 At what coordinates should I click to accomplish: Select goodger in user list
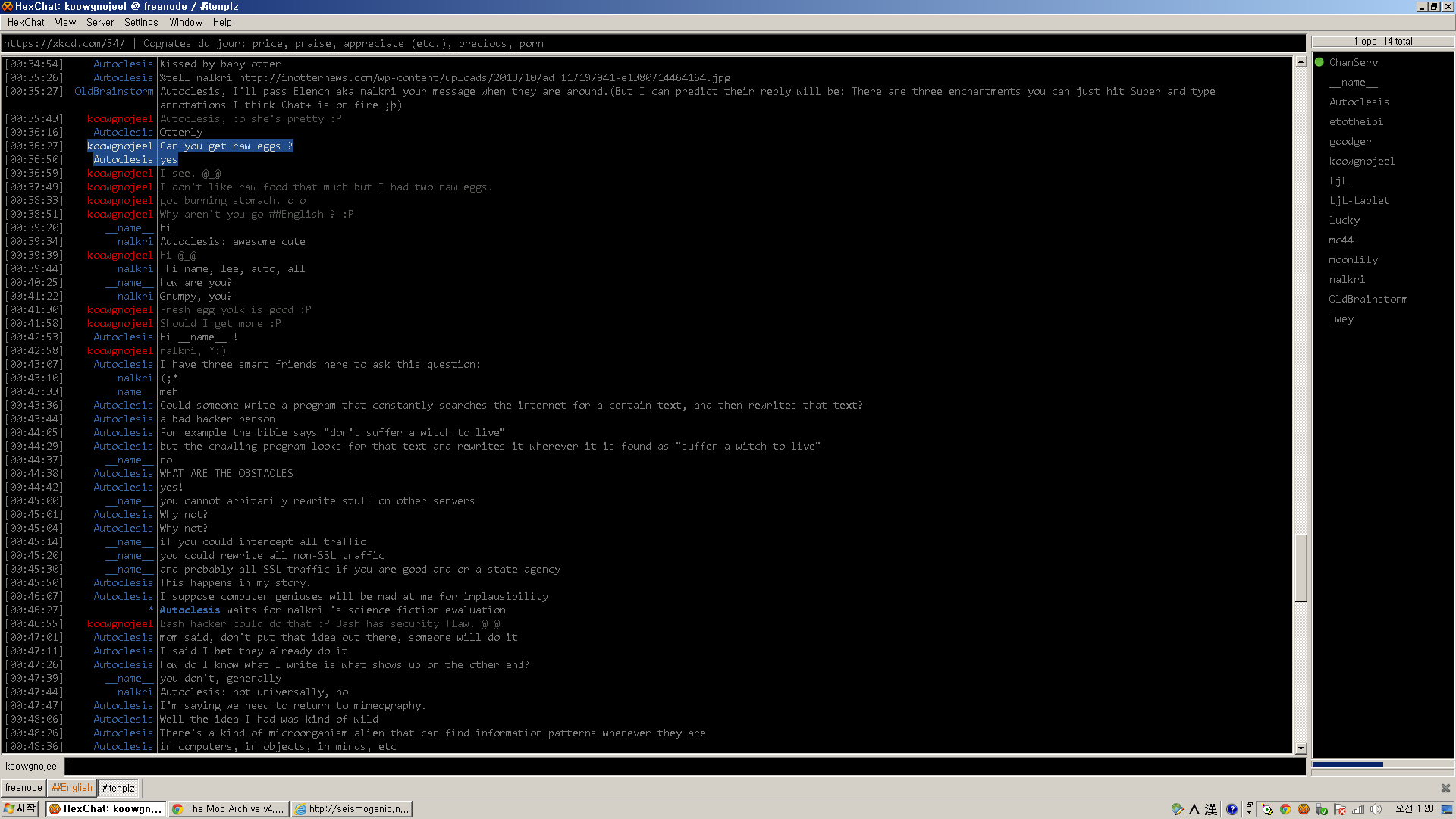(x=1350, y=141)
